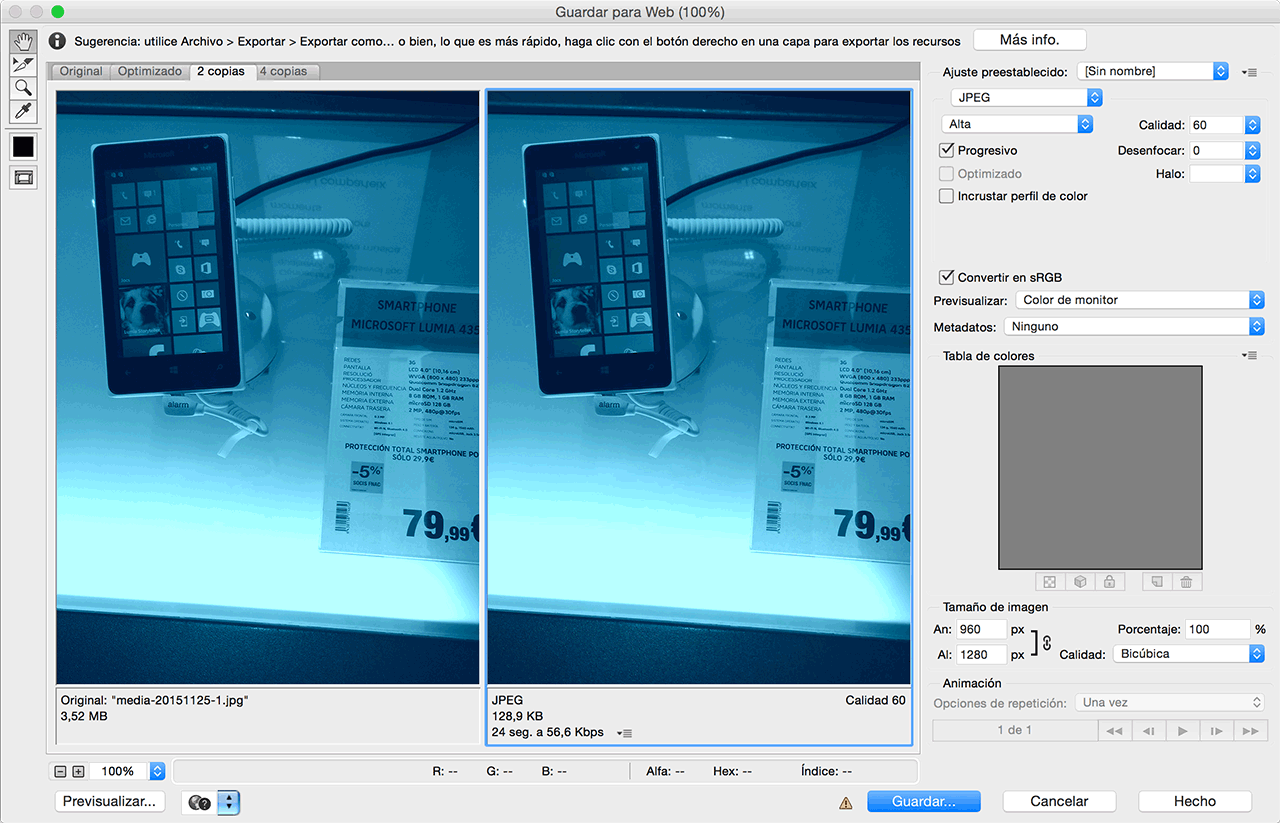Select the 2 copias tab

(221, 71)
